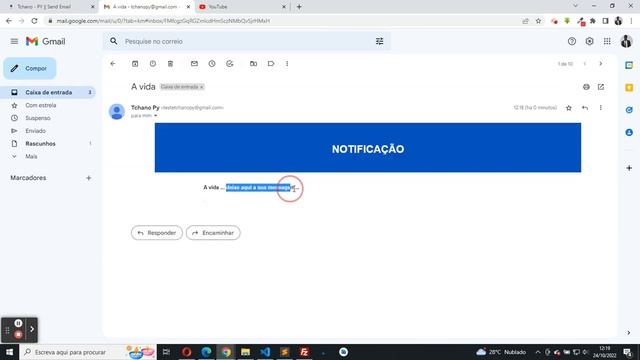Open Opera browser from taskbar
Image resolution: width=640 pixels, height=360 pixels.
[187, 352]
